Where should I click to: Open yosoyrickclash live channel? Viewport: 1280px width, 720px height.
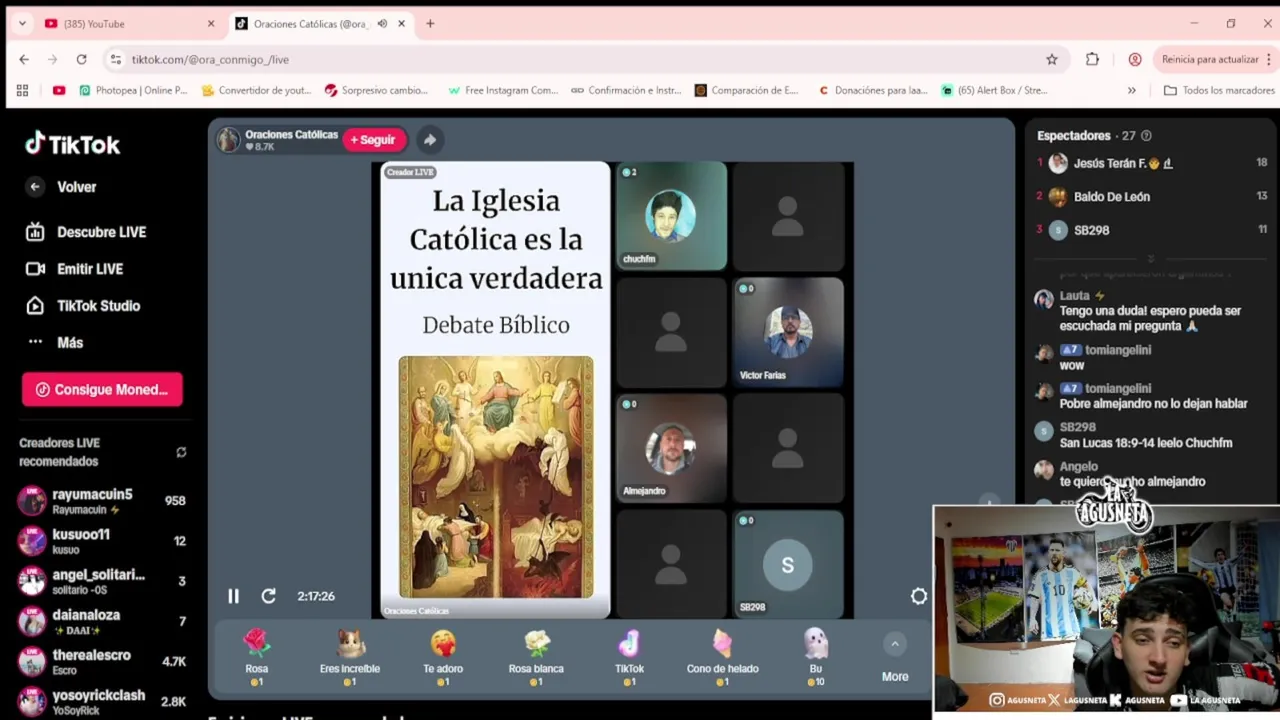pyautogui.click(x=102, y=701)
